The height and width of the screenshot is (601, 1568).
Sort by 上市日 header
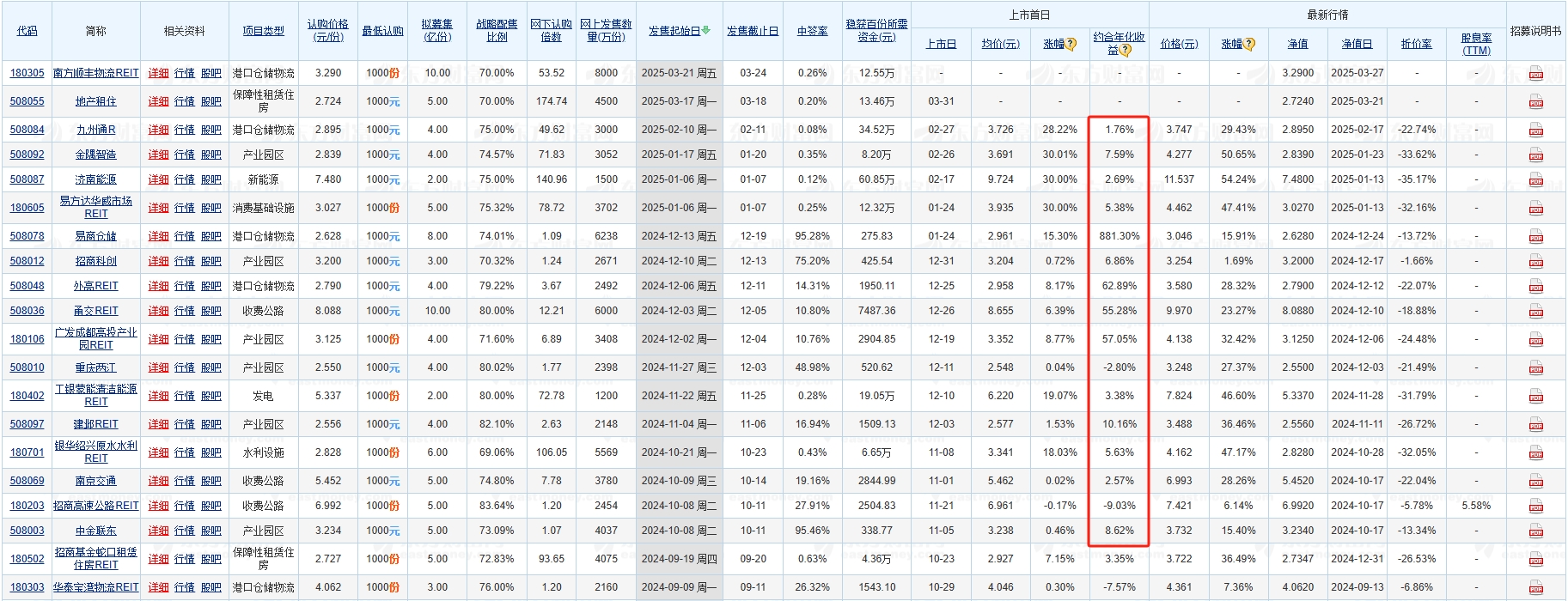941,44
